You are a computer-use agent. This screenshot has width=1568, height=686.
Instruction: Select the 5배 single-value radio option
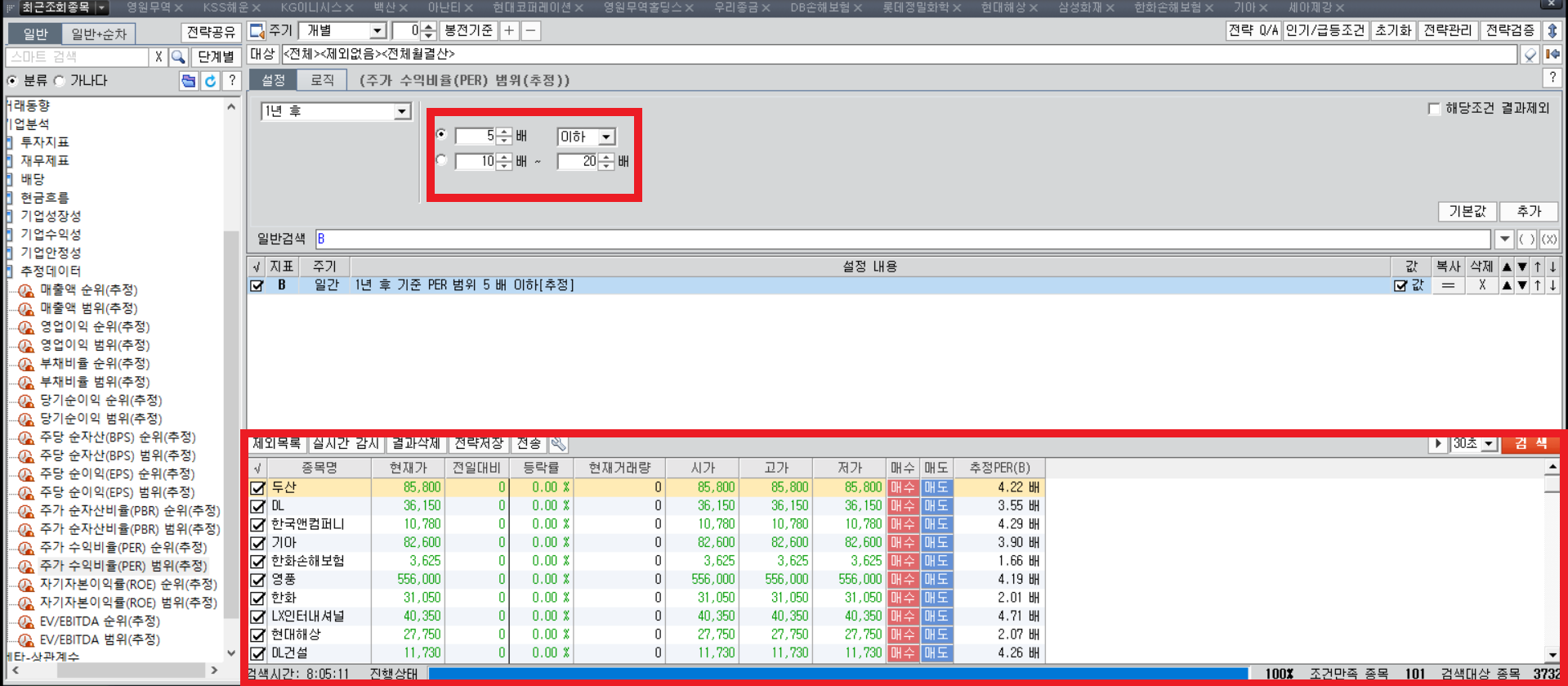click(442, 135)
